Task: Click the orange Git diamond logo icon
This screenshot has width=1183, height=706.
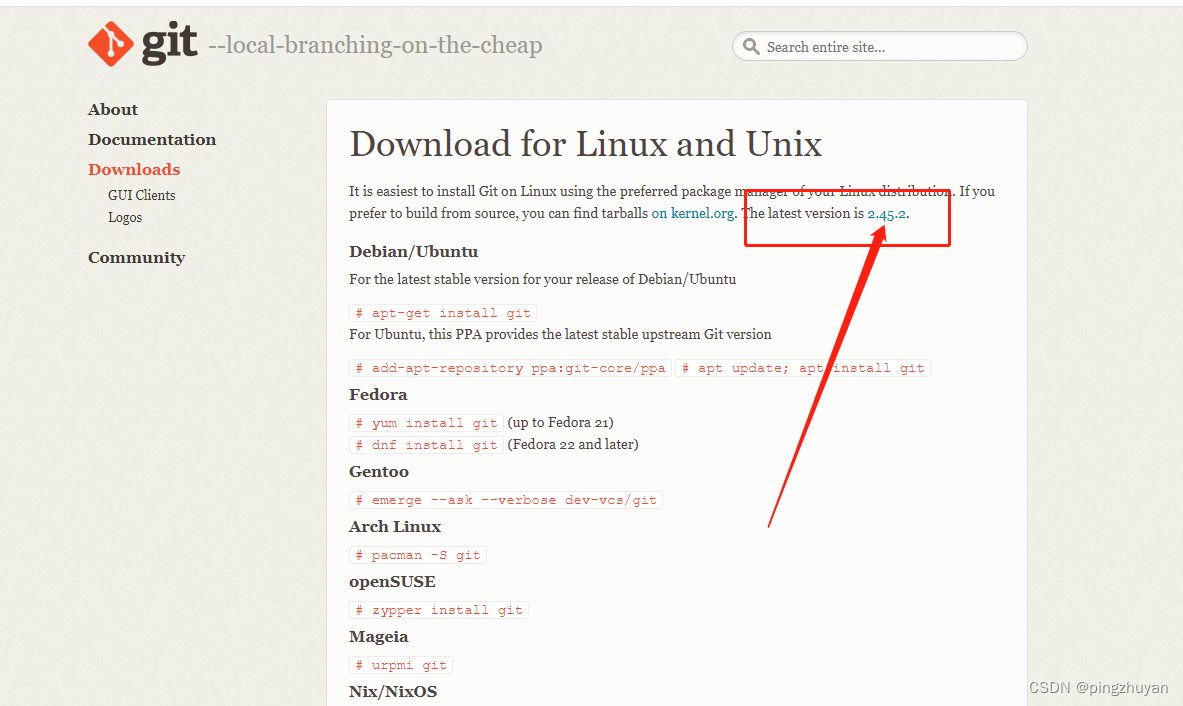Action: pos(111,44)
